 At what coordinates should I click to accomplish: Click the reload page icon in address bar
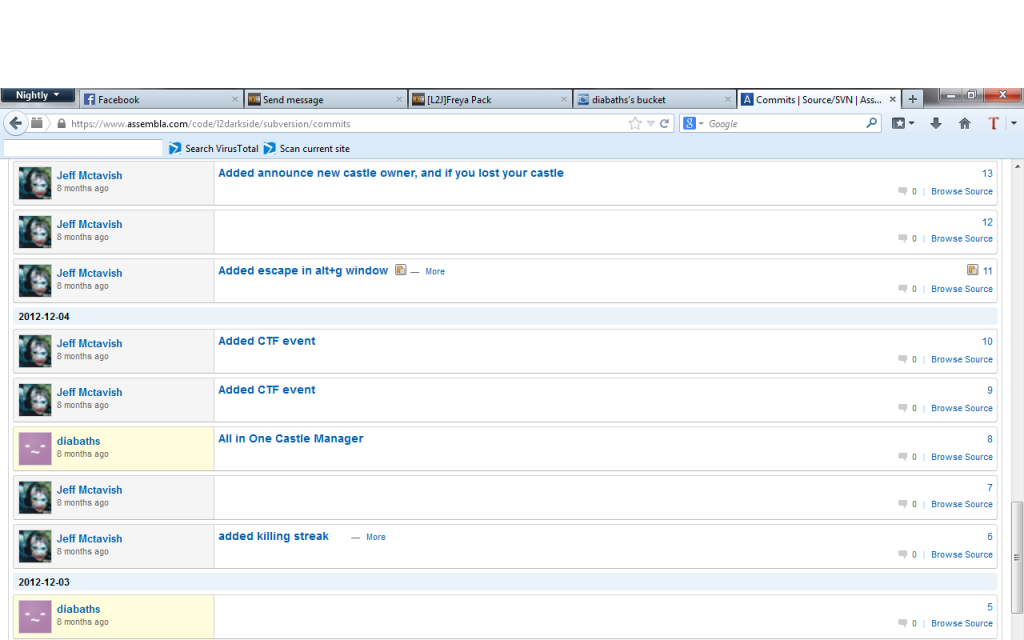coord(664,124)
